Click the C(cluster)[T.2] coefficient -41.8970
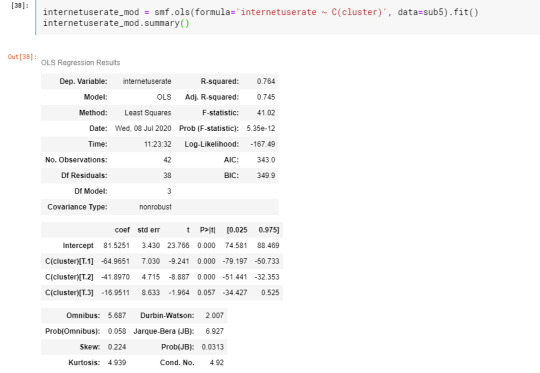 [x=115, y=277]
